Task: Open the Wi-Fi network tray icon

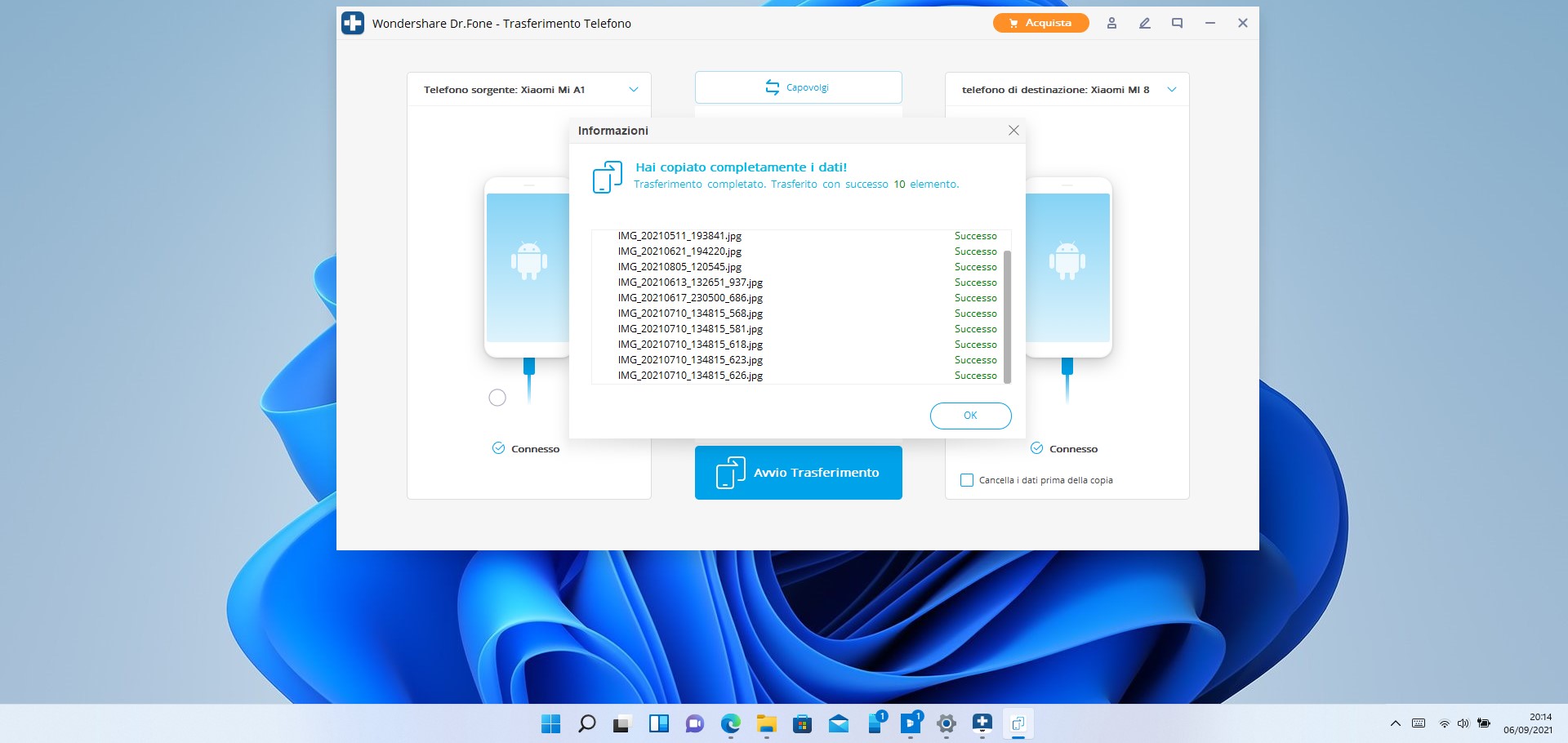Action: 1444,723
